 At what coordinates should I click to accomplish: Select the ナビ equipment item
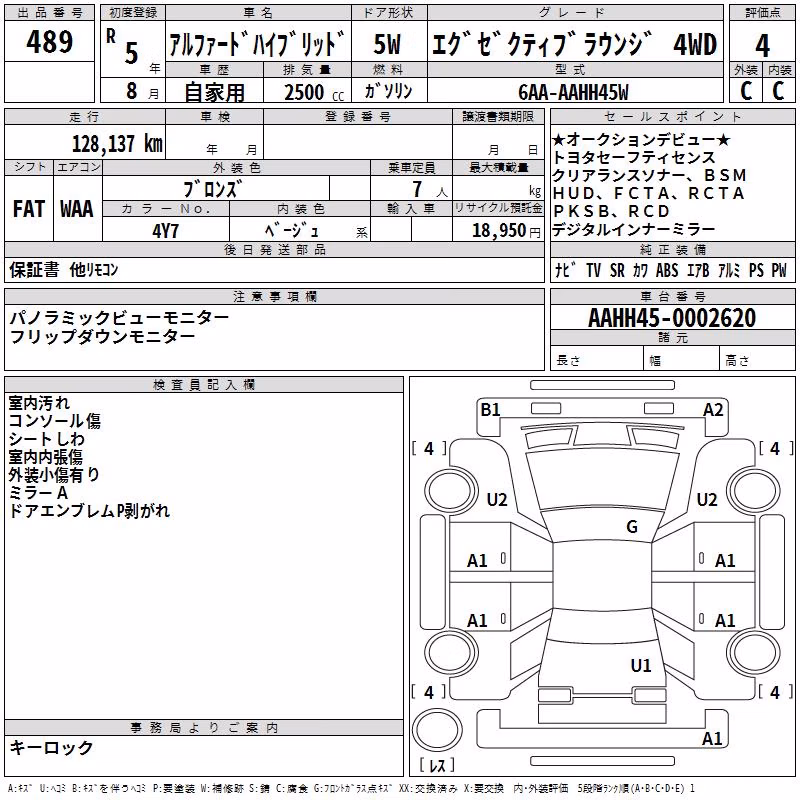coord(566,270)
